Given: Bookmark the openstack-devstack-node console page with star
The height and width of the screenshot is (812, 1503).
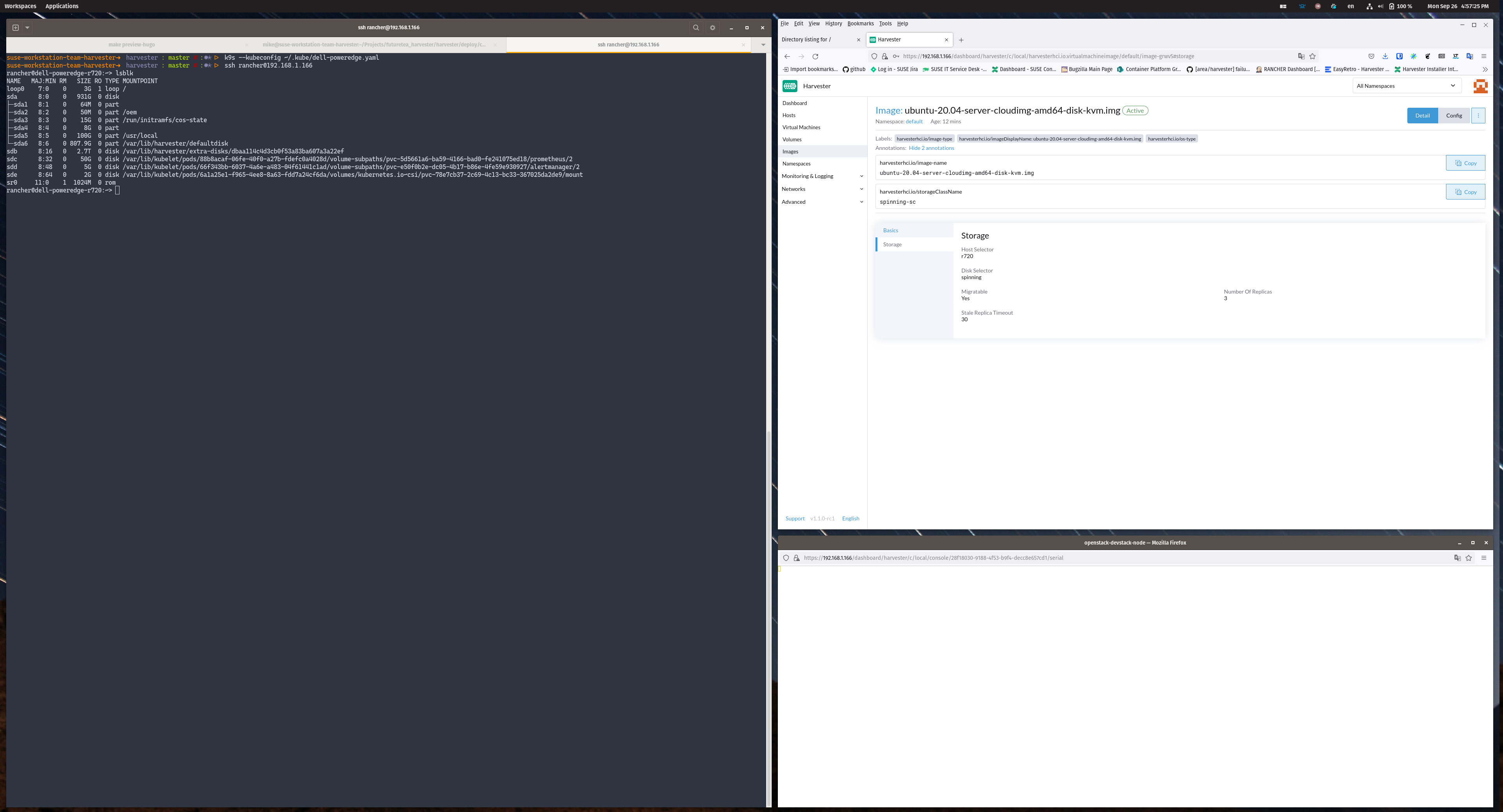Looking at the screenshot, I should pyautogui.click(x=1469, y=558).
